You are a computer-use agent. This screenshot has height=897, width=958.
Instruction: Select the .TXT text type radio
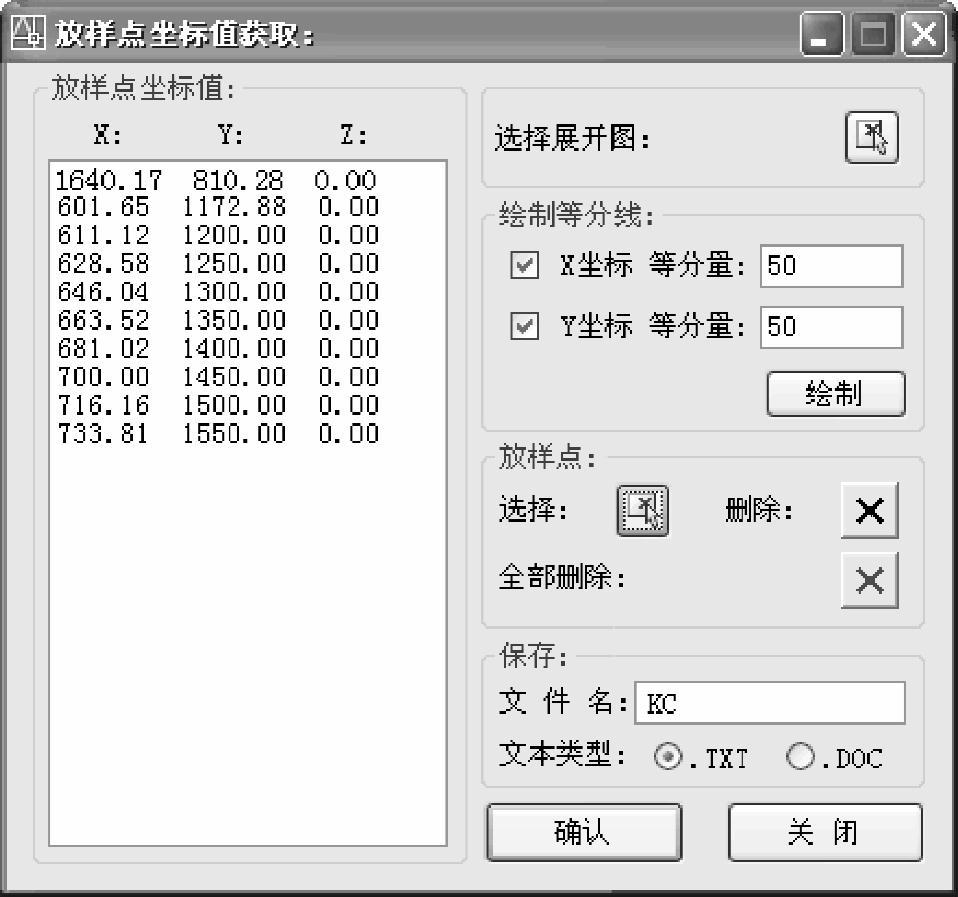click(x=668, y=756)
